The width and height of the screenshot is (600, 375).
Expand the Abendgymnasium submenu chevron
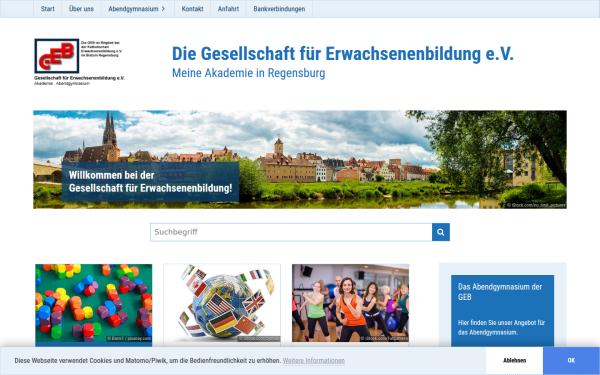point(163,9)
